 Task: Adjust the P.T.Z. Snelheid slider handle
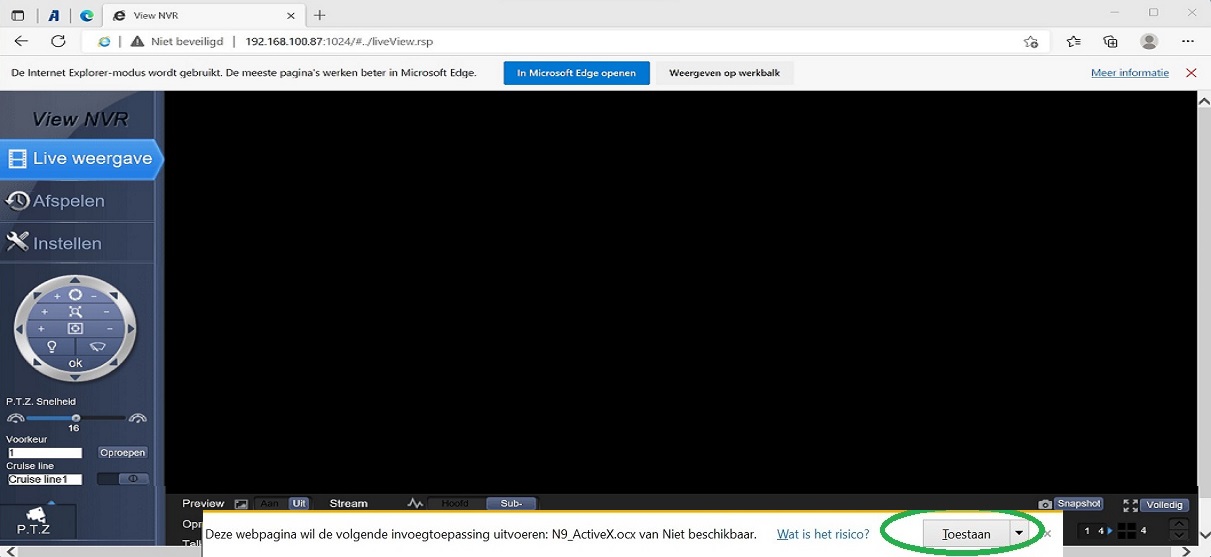tap(75, 418)
